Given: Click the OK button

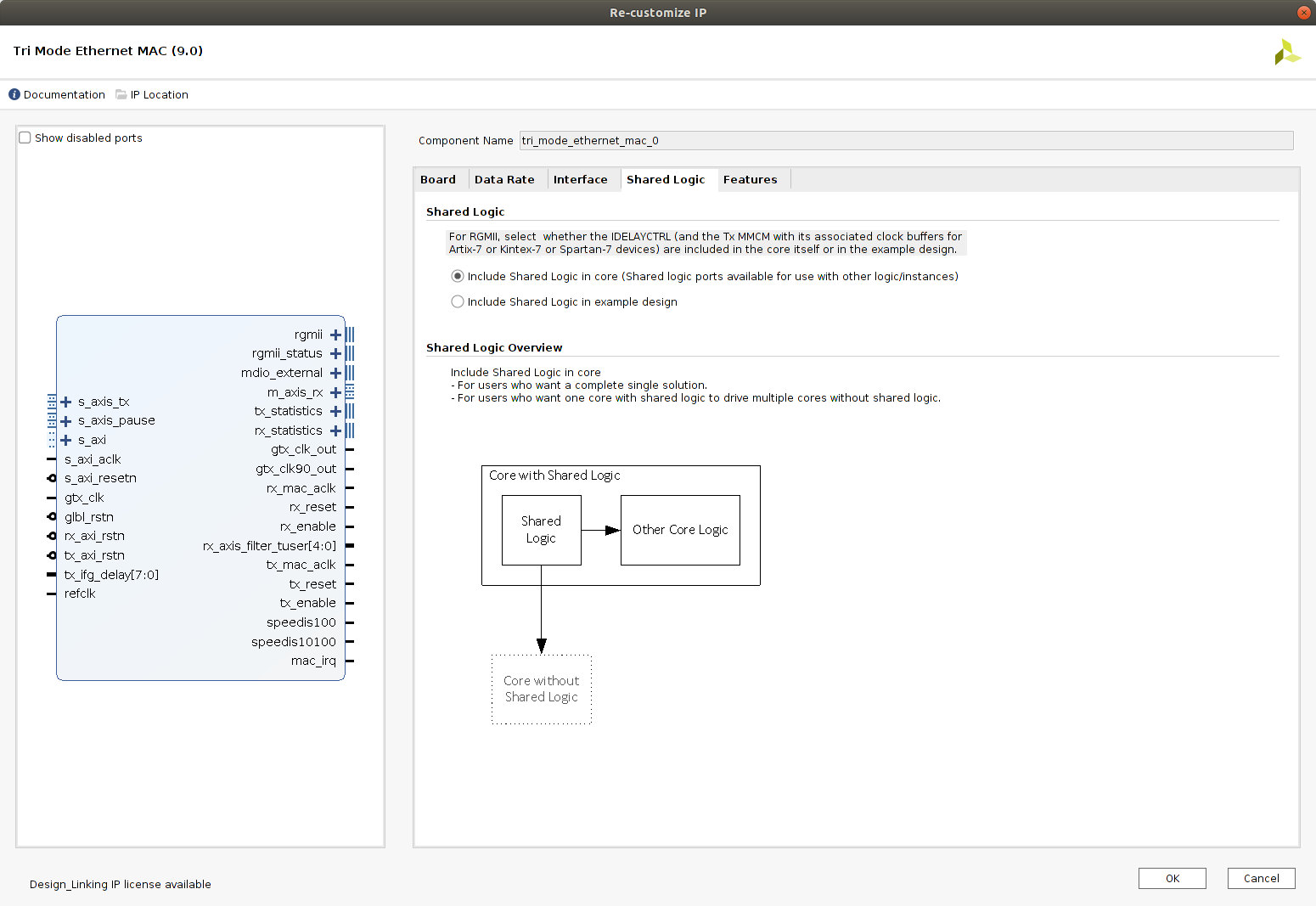Looking at the screenshot, I should click(1173, 879).
